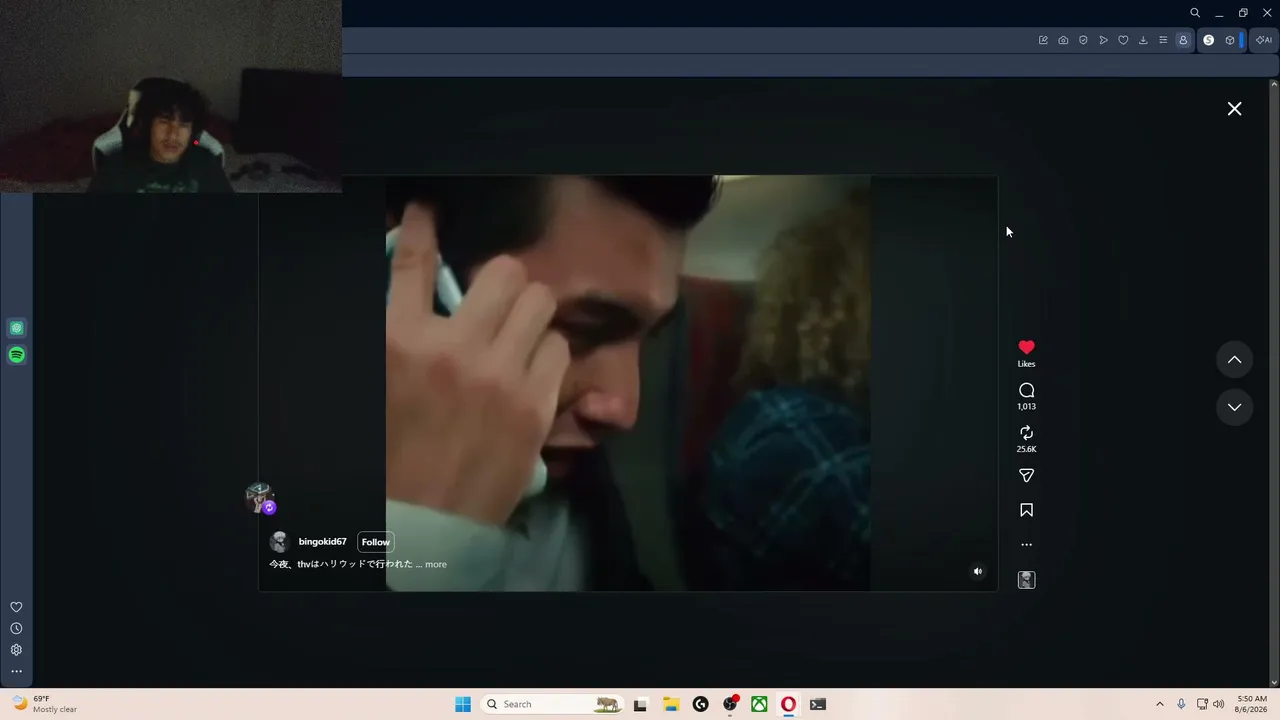Image resolution: width=1280 pixels, height=720 pixels.
Task: Open the Opera downloads icon
Action: [1143, 40]
